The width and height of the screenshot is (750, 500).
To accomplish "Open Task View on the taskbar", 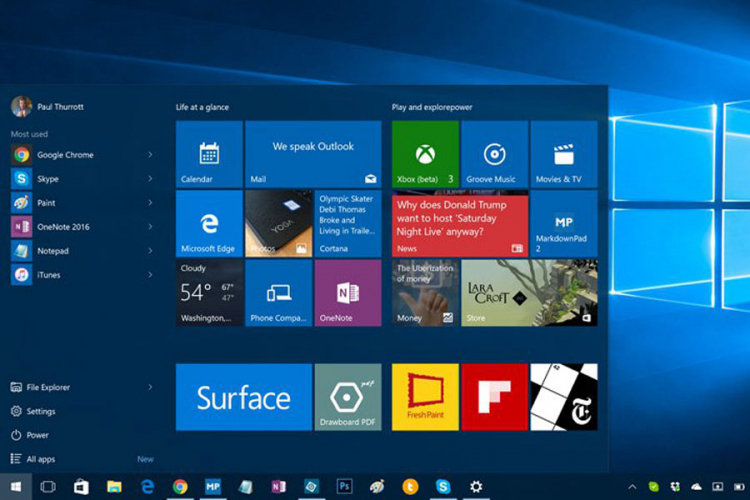I will 48,487.
